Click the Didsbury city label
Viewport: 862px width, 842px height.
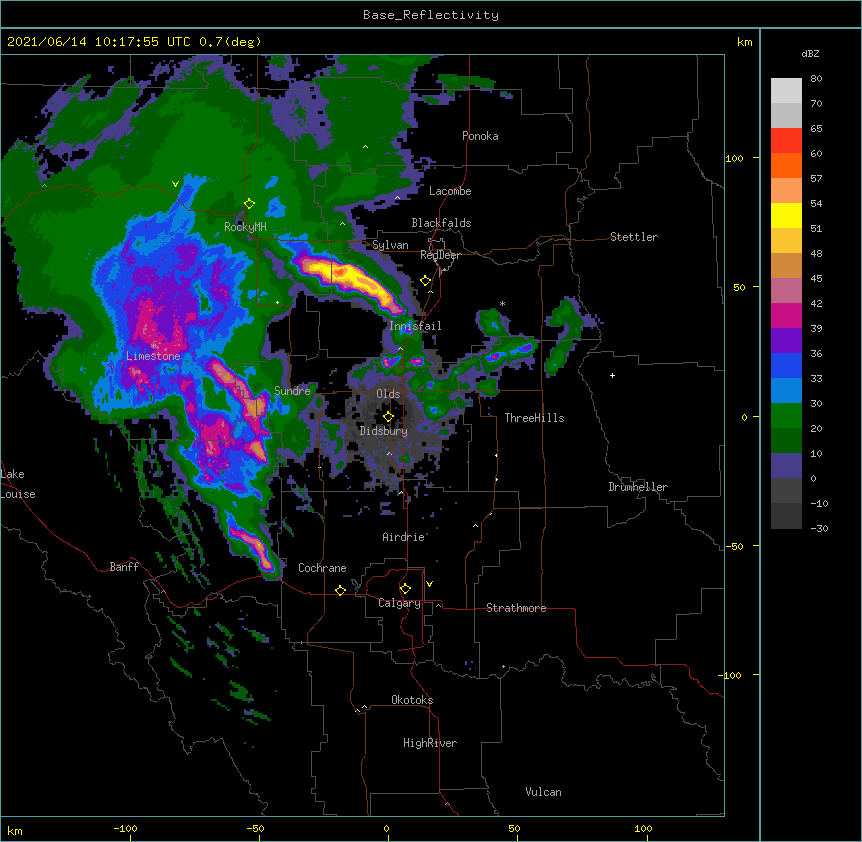384,431
